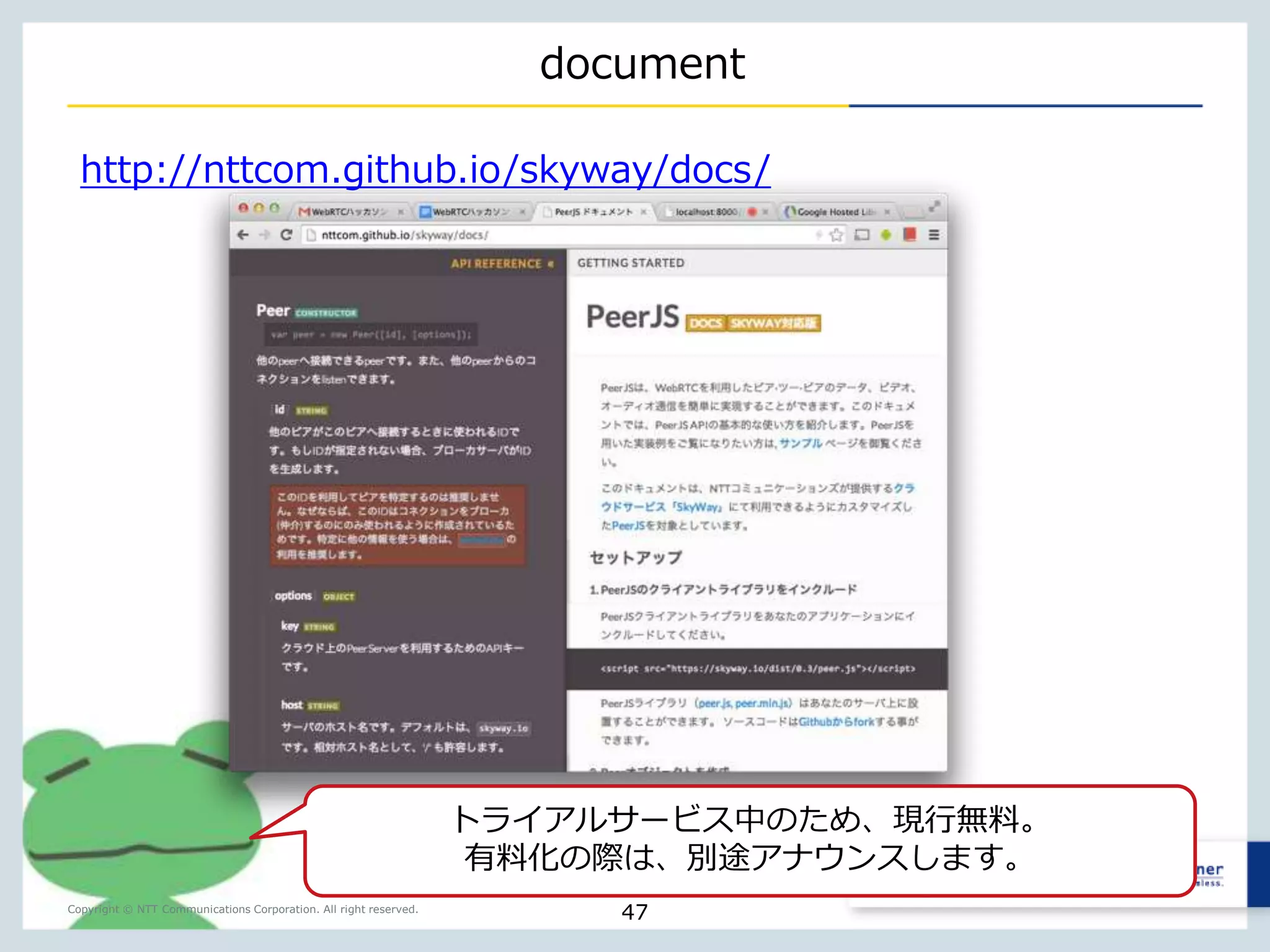Open the Google Hosted Libraries tab
This screenshot has height=952, width=1270.
click(x=836, y=212)
